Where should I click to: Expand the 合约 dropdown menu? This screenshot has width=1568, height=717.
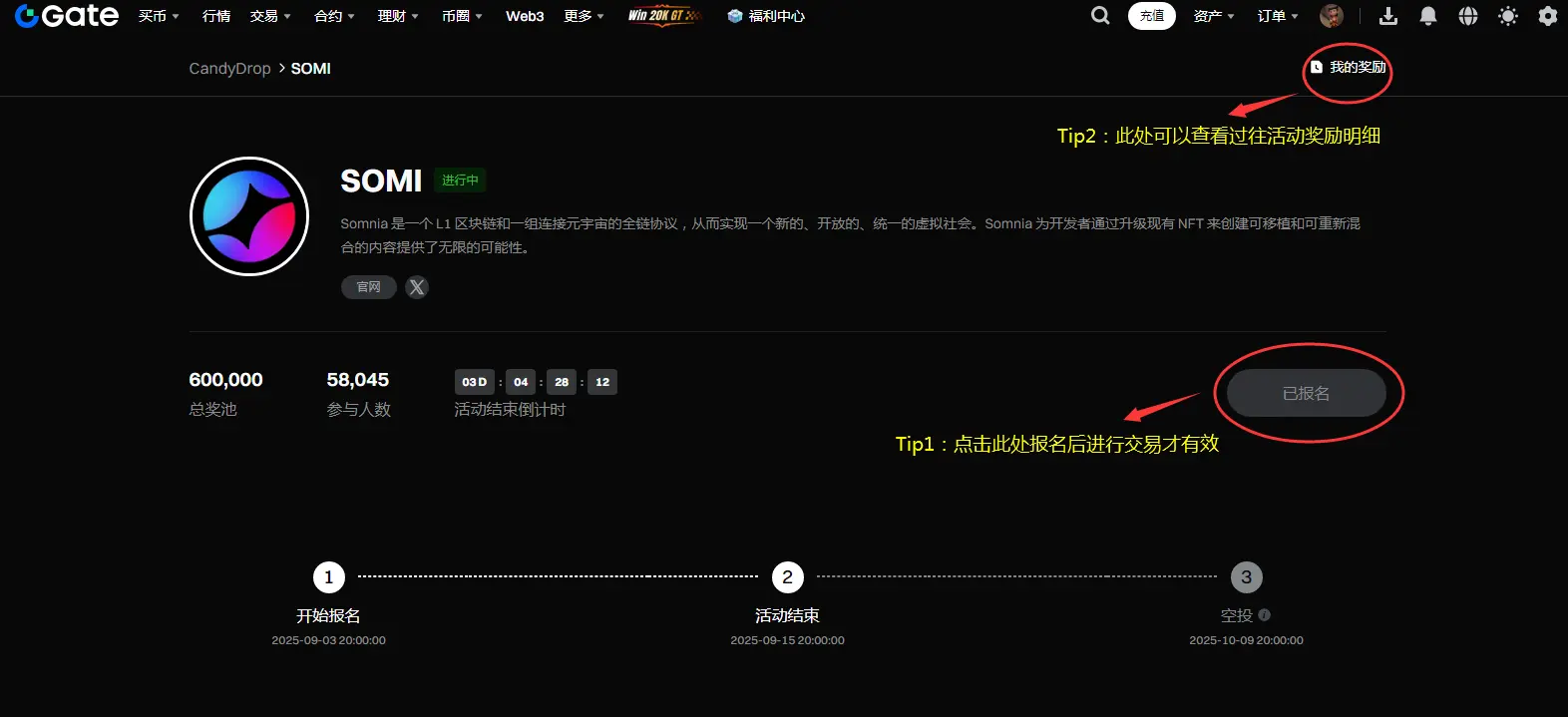pos(334,16)
